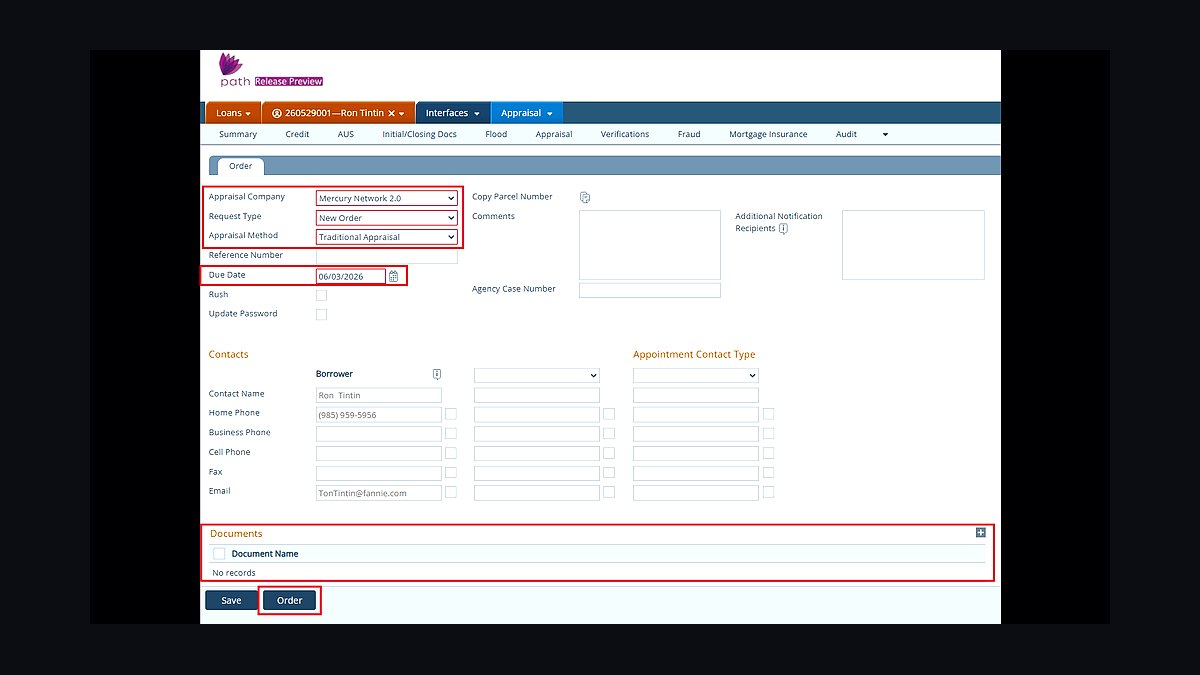Image resolution: width=1200 pixels, height=675 pixels.
Task: Open the Flood menu item
Action: pos(496,134)
